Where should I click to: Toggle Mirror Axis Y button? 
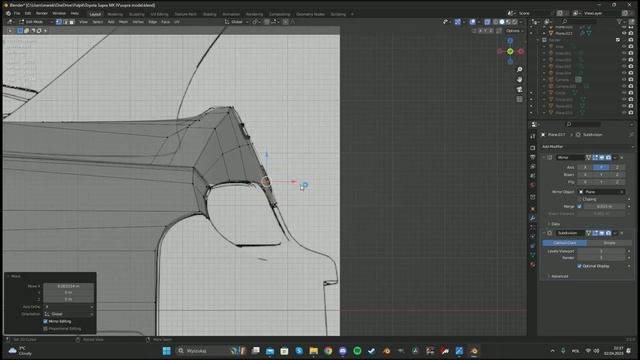tap(601, 167)
